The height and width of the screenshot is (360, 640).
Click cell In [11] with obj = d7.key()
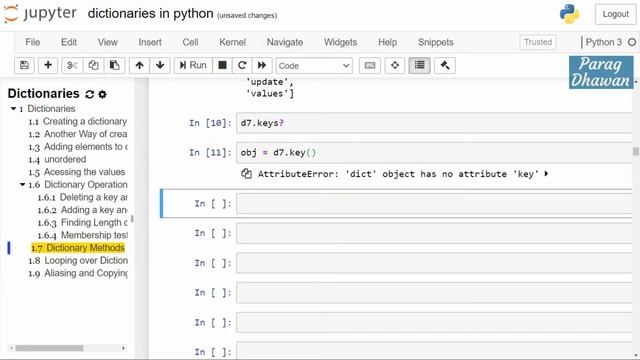pyautogui.click(x=434, y=153)
